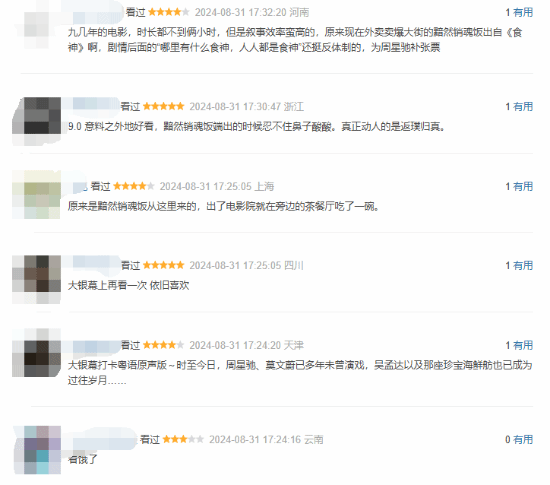This screenshot has width=550, height=485.
Task: Open the 云南 reviewer's purple-teal avatar
Action: (x=37, y=450)
